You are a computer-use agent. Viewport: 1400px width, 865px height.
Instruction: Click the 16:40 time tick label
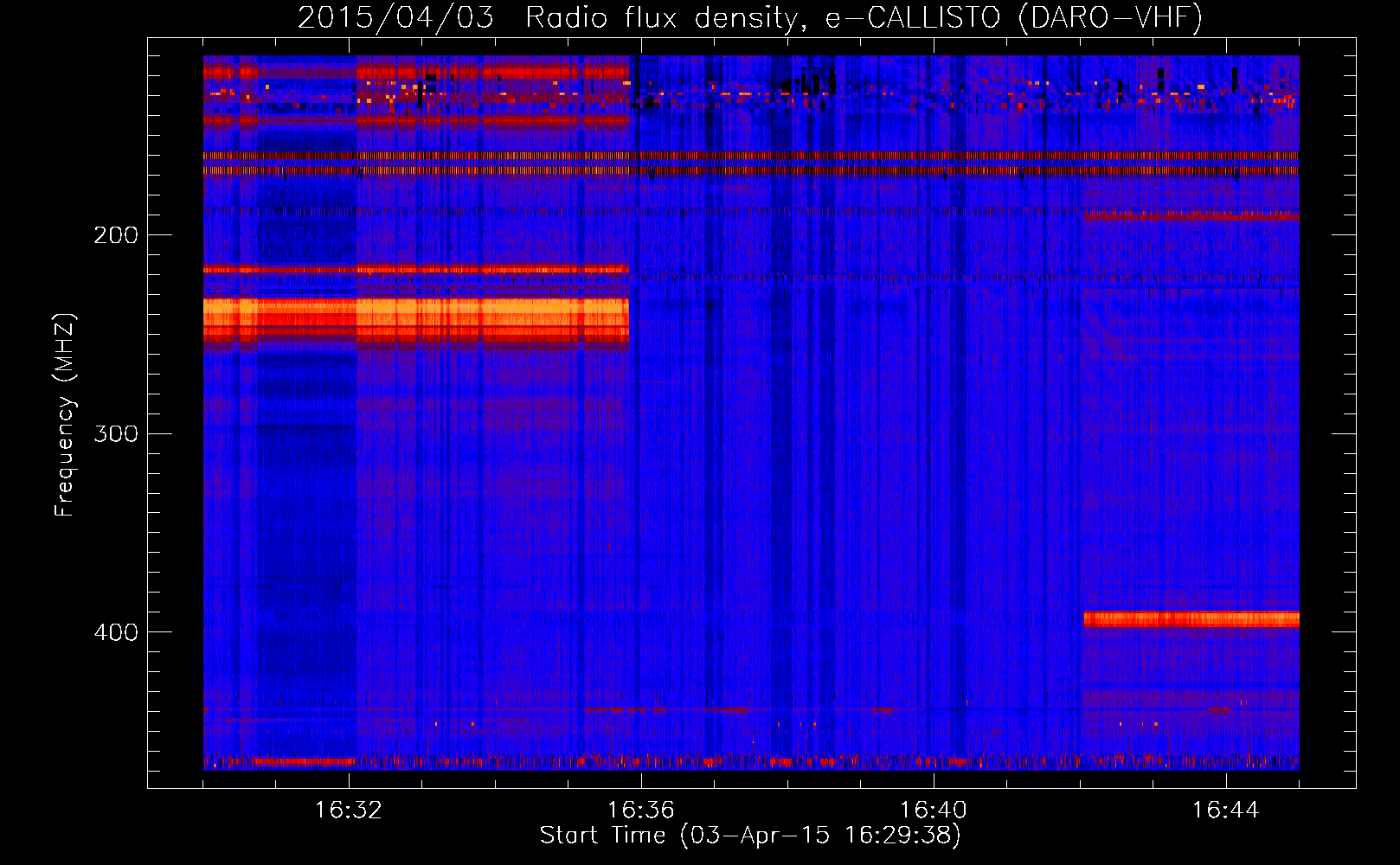934,811
